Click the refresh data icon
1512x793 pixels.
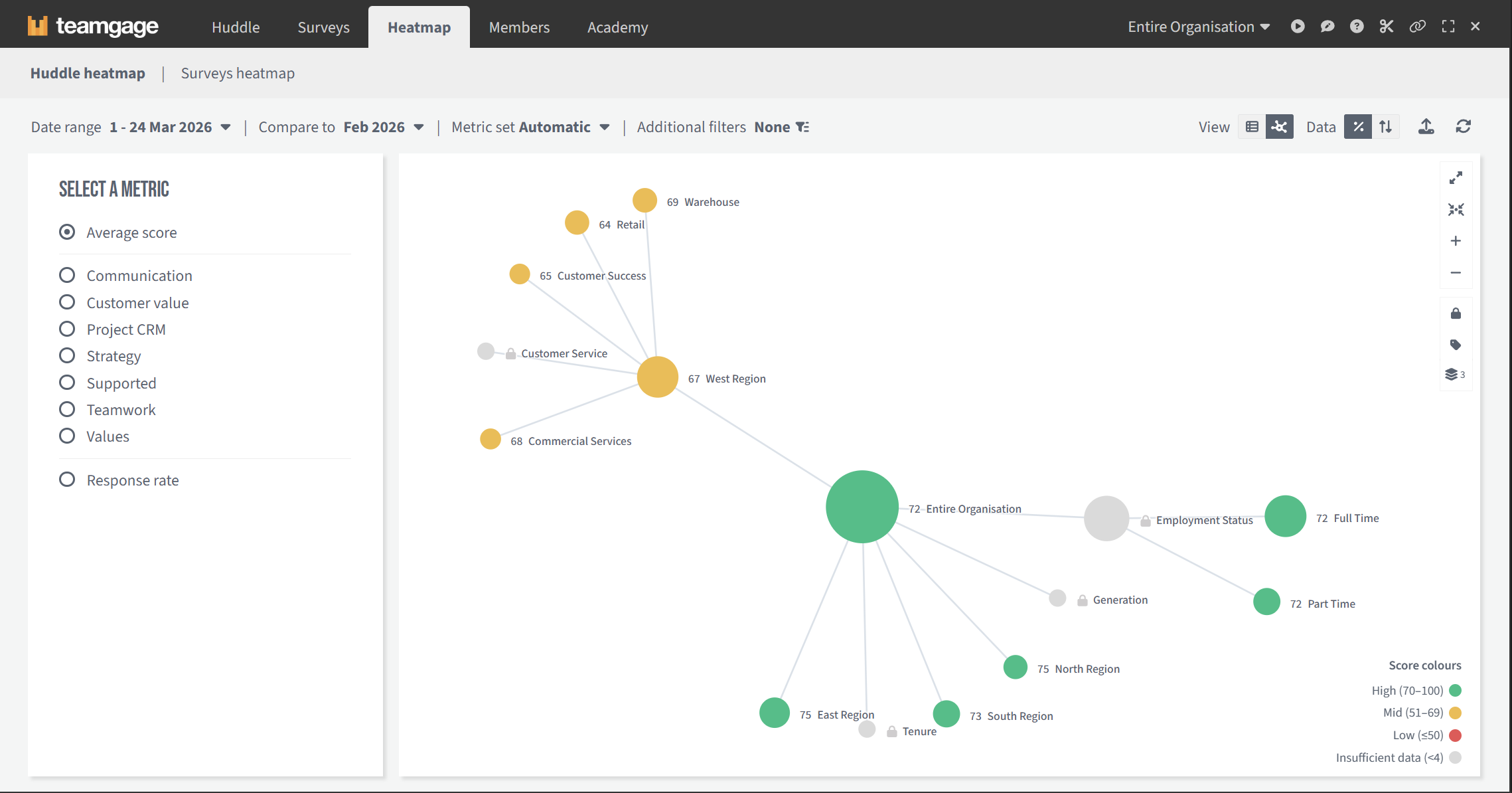(x=1463, y=127)
